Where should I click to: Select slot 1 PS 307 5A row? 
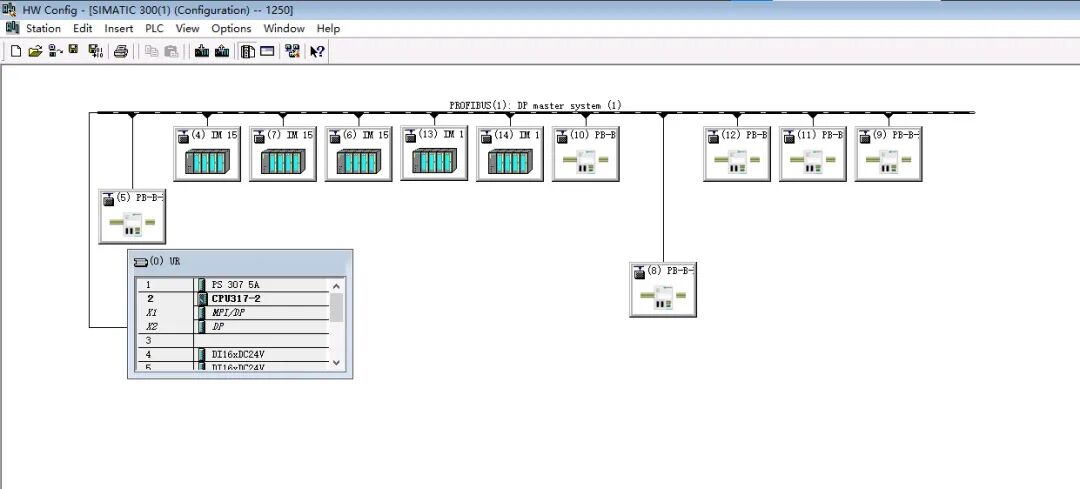[x=233, y=284]
